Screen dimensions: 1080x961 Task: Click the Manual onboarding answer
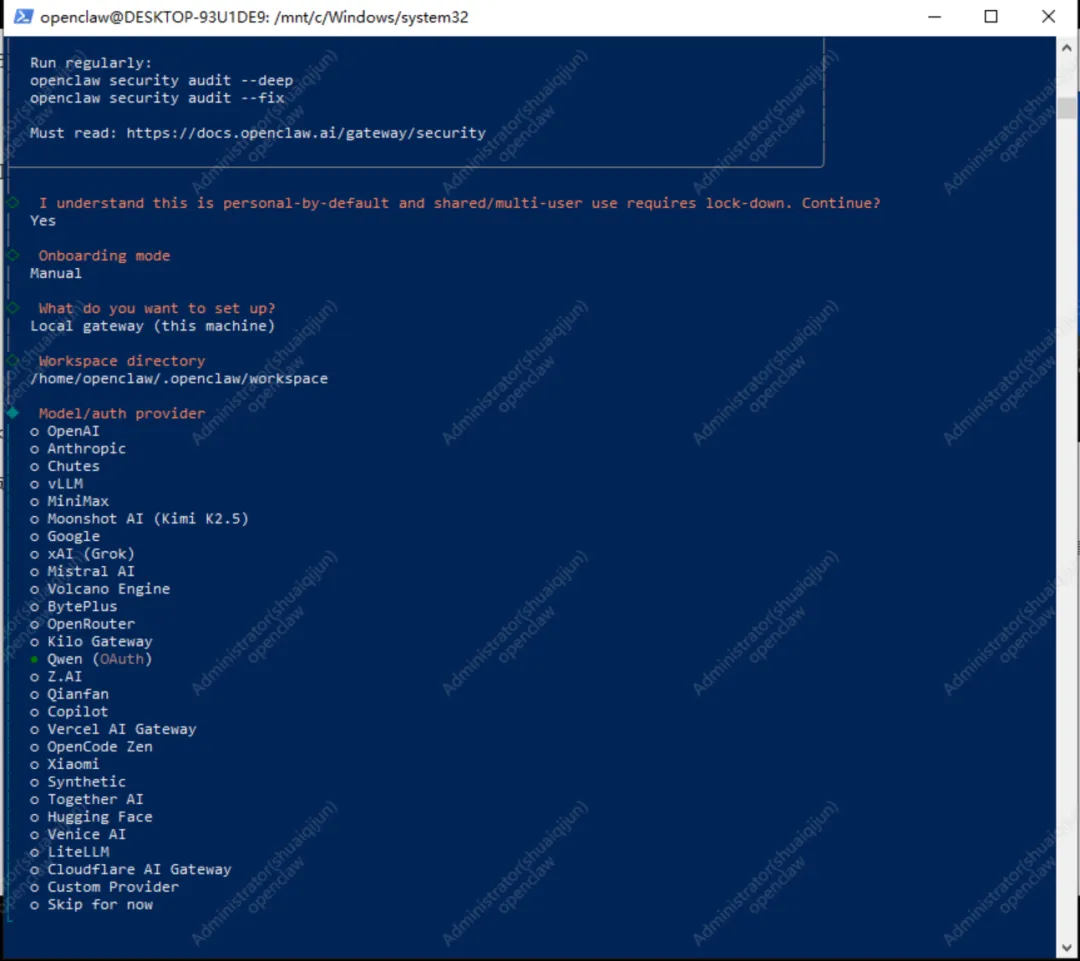coord(56,273)
